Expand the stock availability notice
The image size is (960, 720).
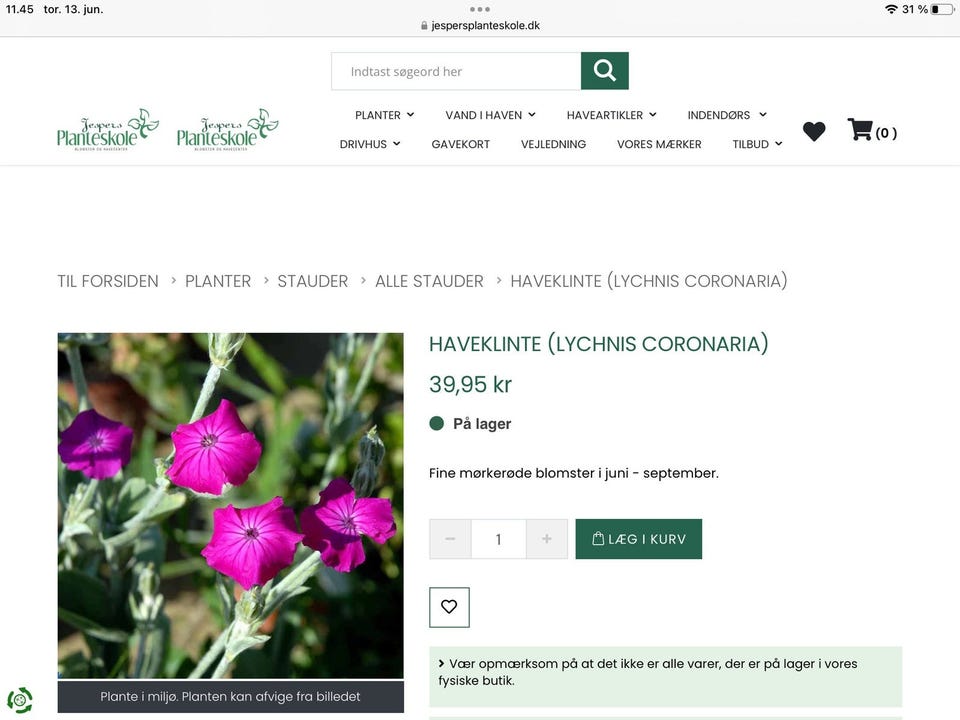(442, 663)
